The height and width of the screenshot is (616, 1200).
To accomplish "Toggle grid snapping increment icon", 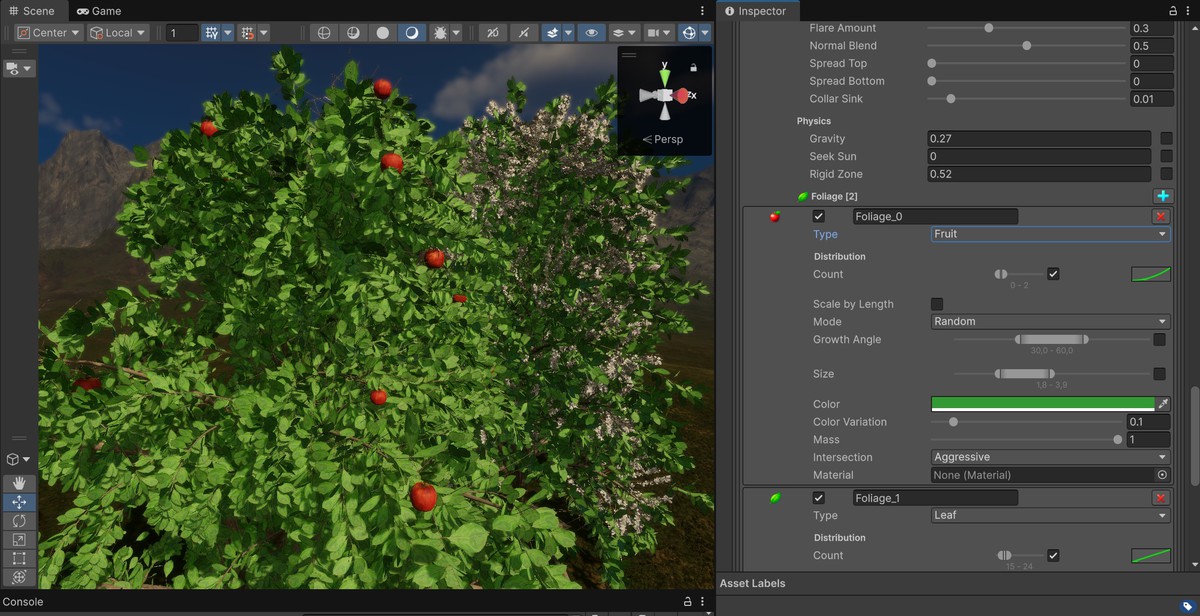I will (x=248, y=32).
